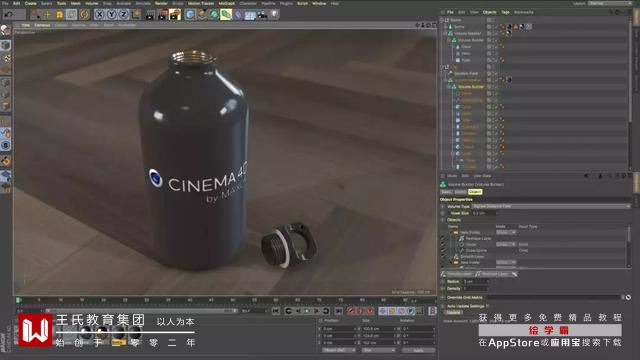Toggle the Z axis lock
640x360 pixels.
tap(123, 15)
